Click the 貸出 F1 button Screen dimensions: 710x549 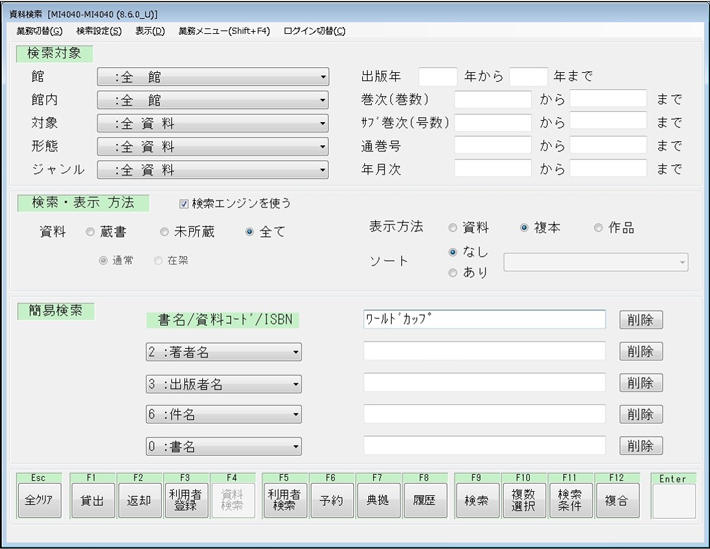pos(93,501)
